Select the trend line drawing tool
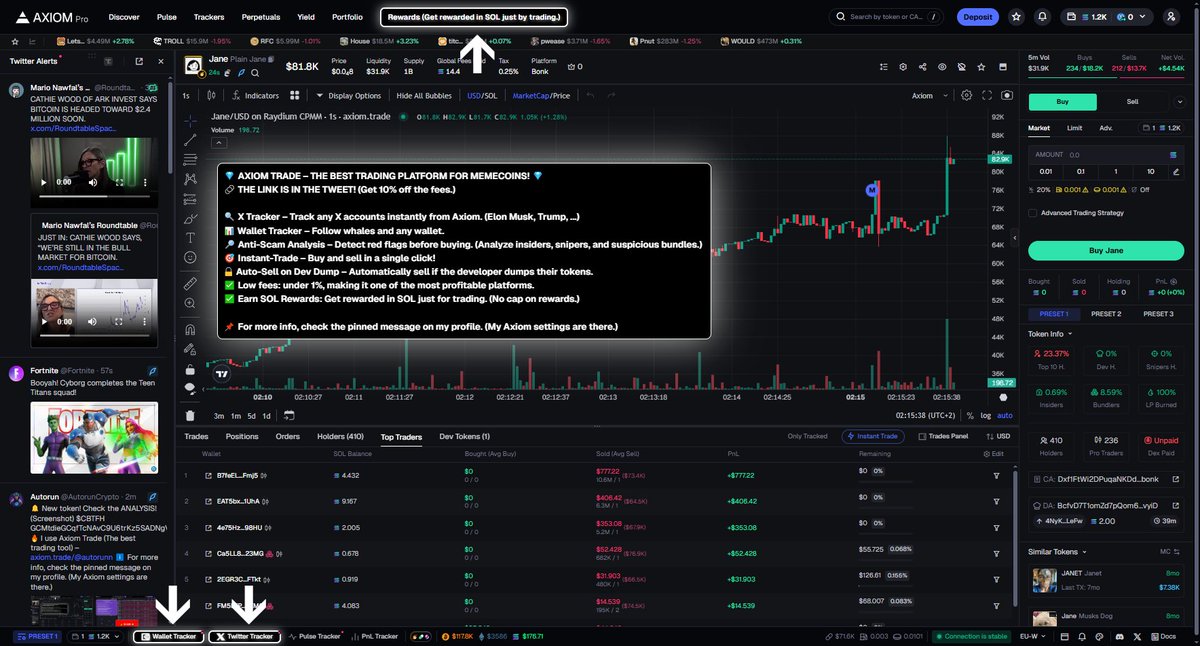Image resolution: width=1200 pixels, height=646 pixels. click(x=190, y=139)
